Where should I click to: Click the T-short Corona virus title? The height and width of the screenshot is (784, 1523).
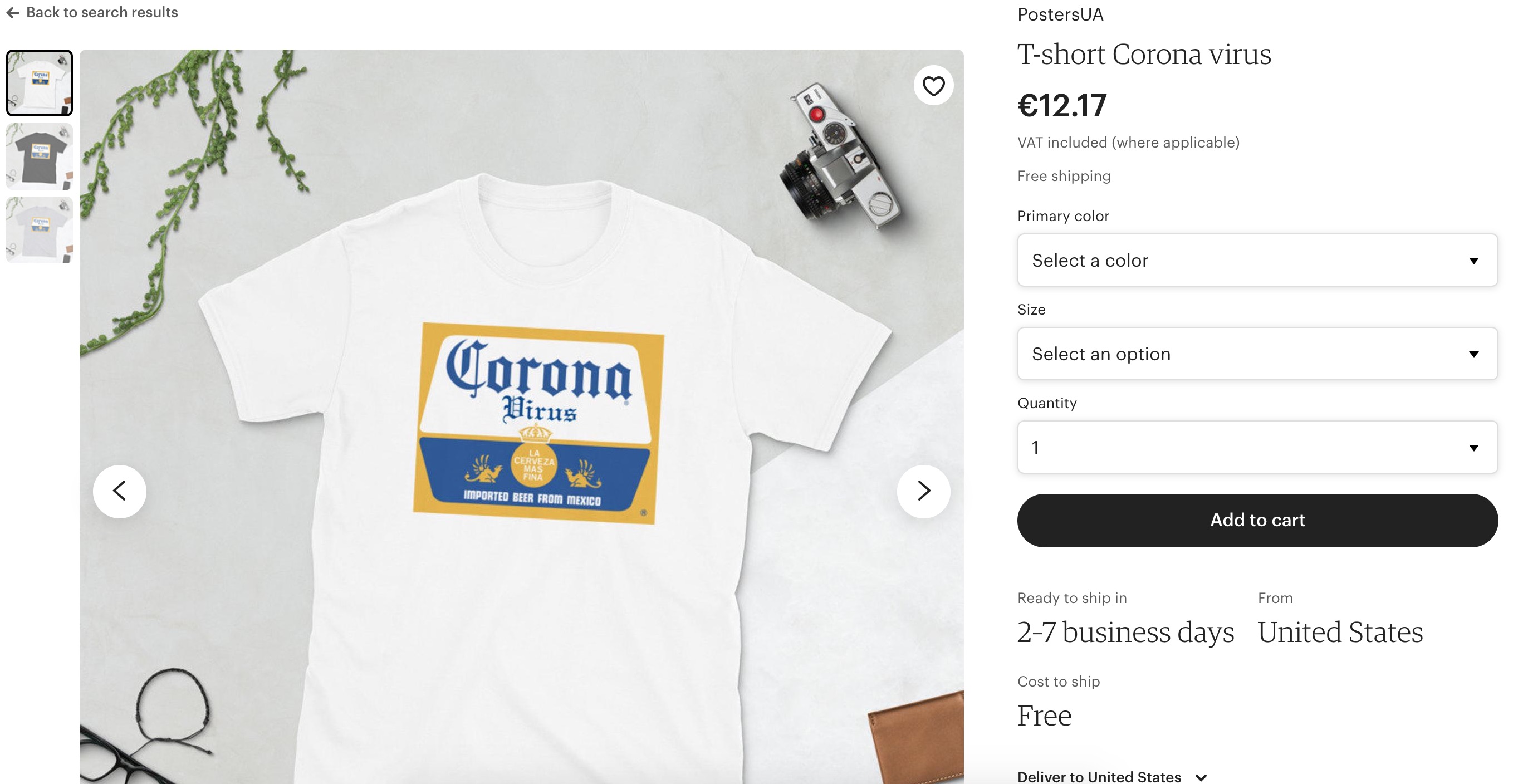pos(1144,55)
